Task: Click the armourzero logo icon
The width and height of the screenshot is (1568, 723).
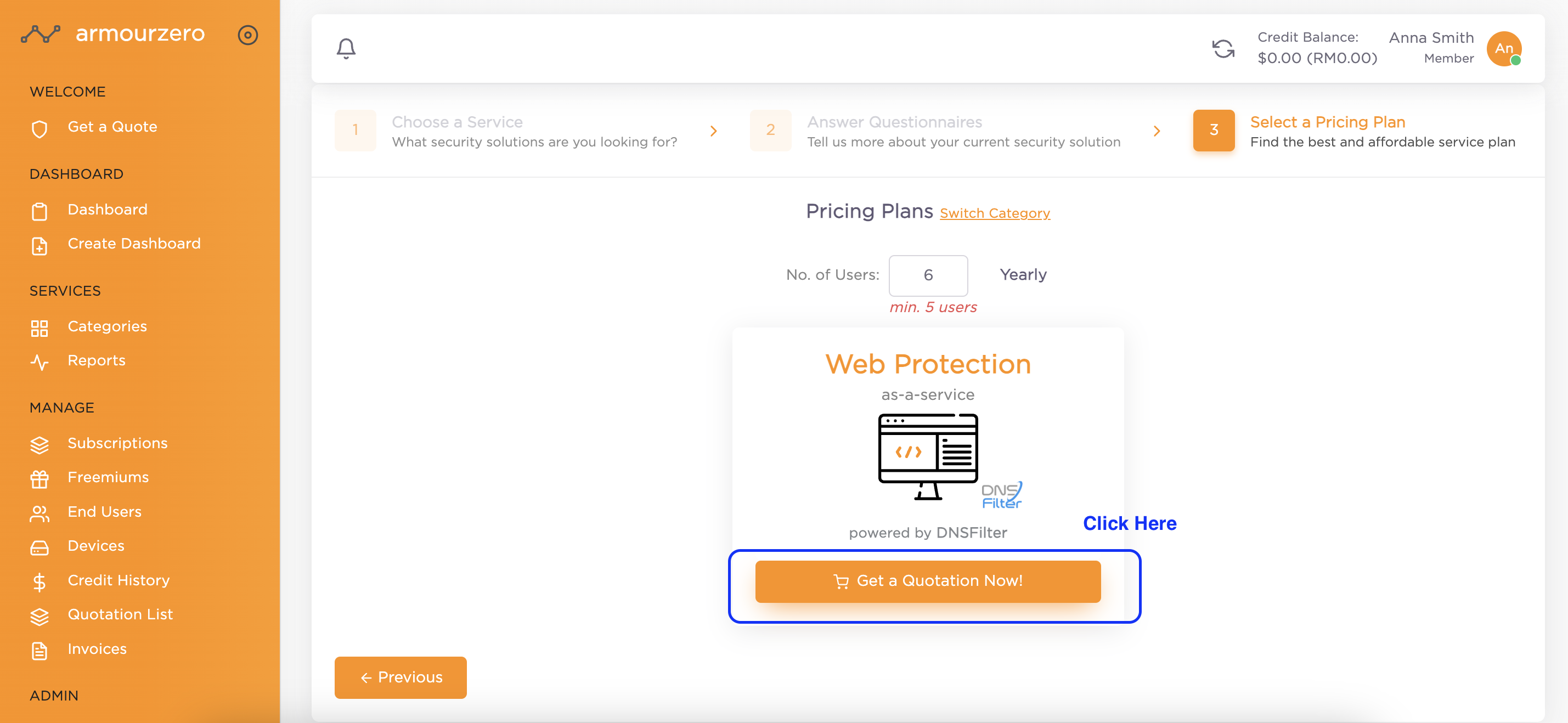Action: point(41,34)
